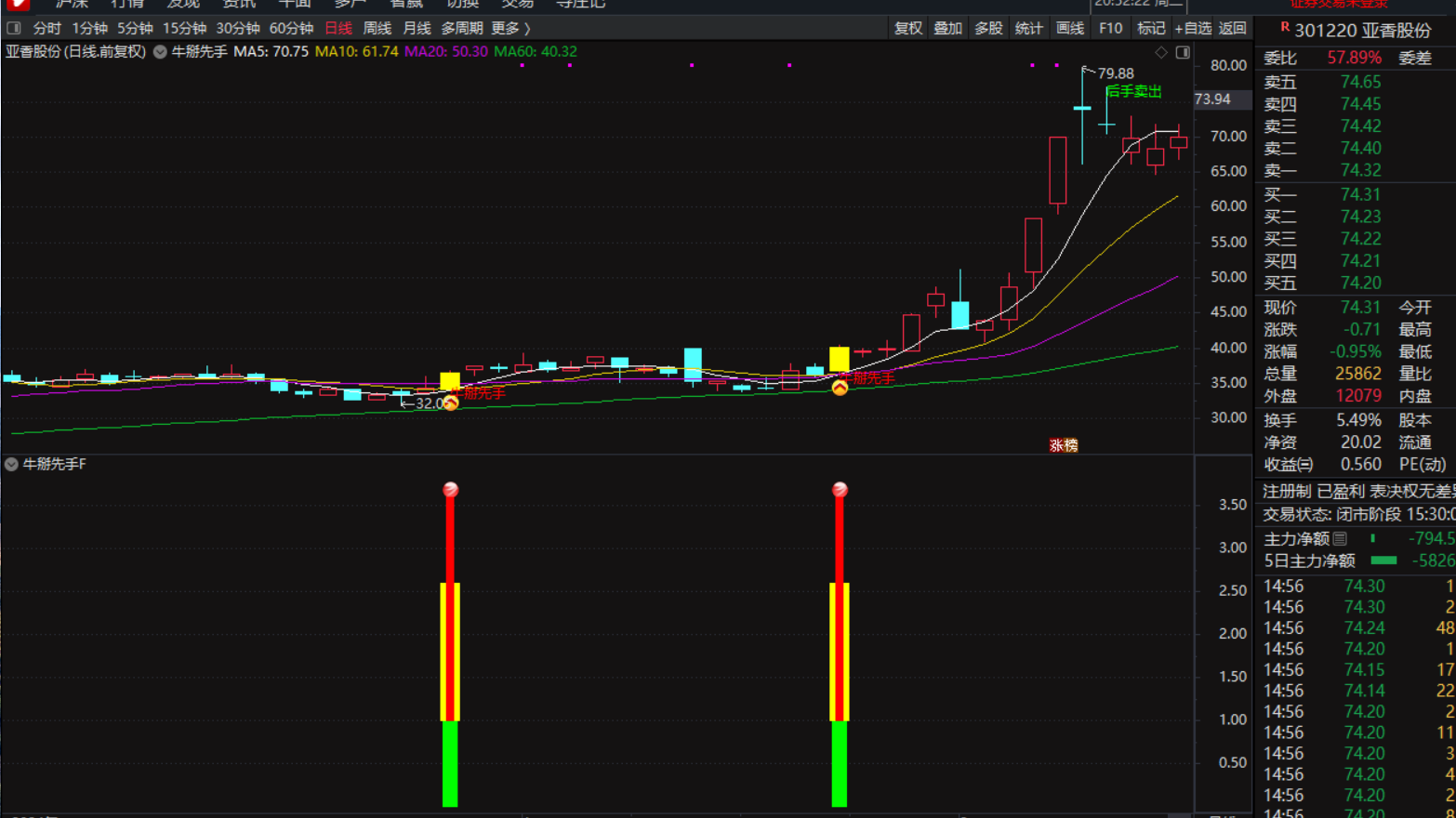The height and width of the screenshot is (818, 1456).
Task: Open the 统计 statistics tool
Action: 1028,29
